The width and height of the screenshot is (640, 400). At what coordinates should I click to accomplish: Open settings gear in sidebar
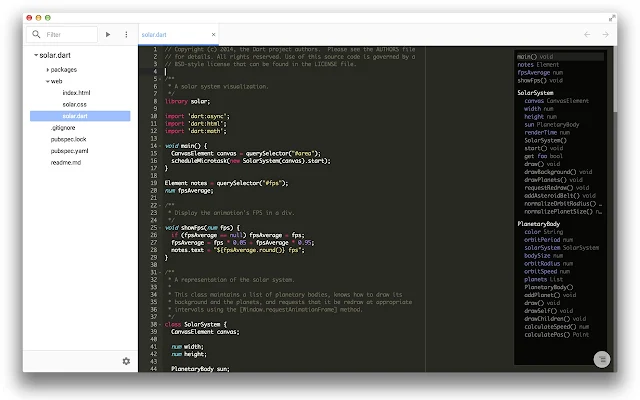pyautogui.click(x=126, y=361)
